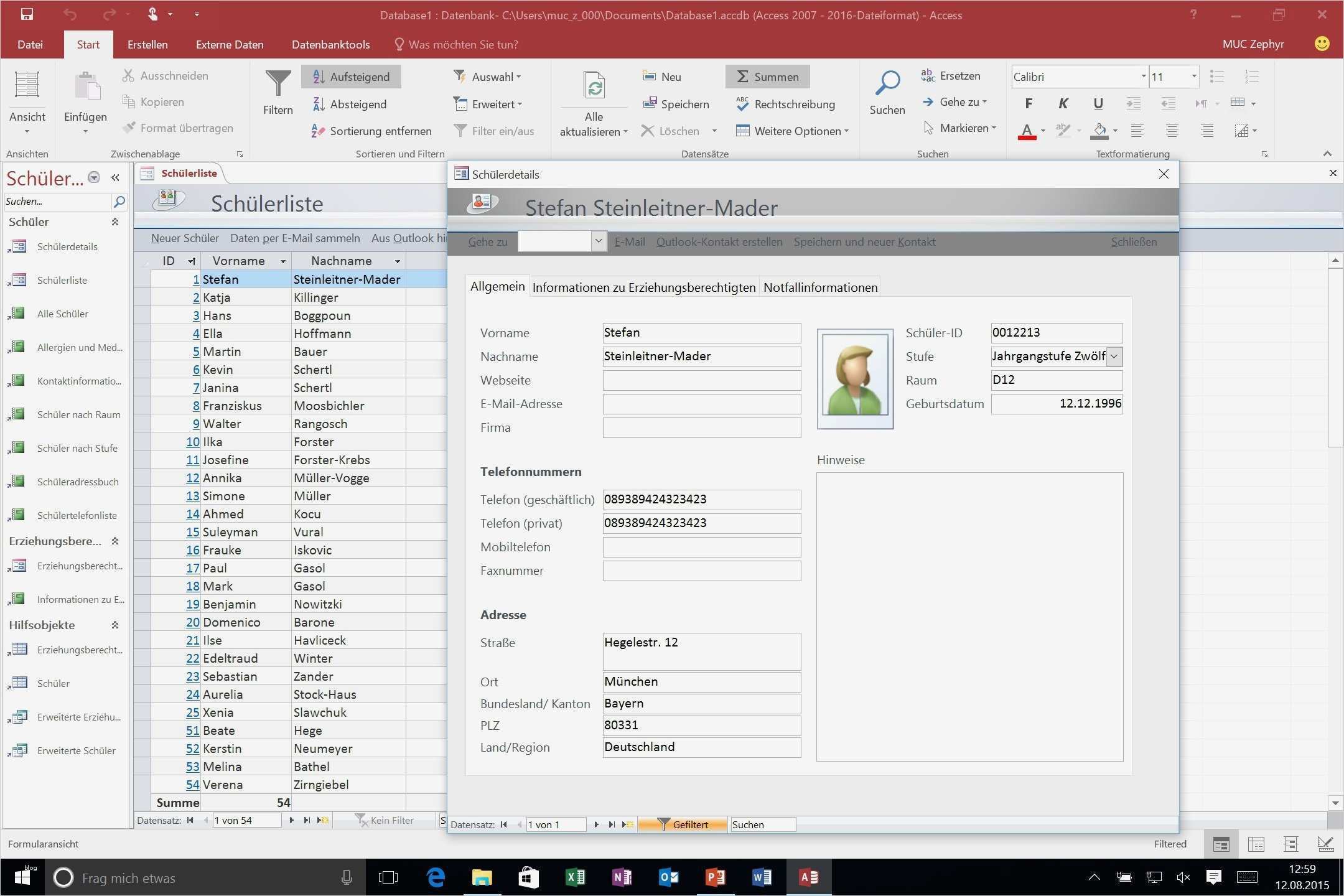Viewport: 1344px width, 896px height.
Task: Open Access icon in Windows taskbar
Action: click(808, 877)
